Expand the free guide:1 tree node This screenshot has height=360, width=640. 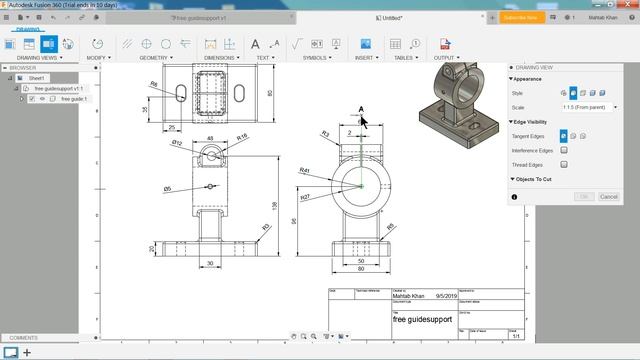(x=22, y=99)
